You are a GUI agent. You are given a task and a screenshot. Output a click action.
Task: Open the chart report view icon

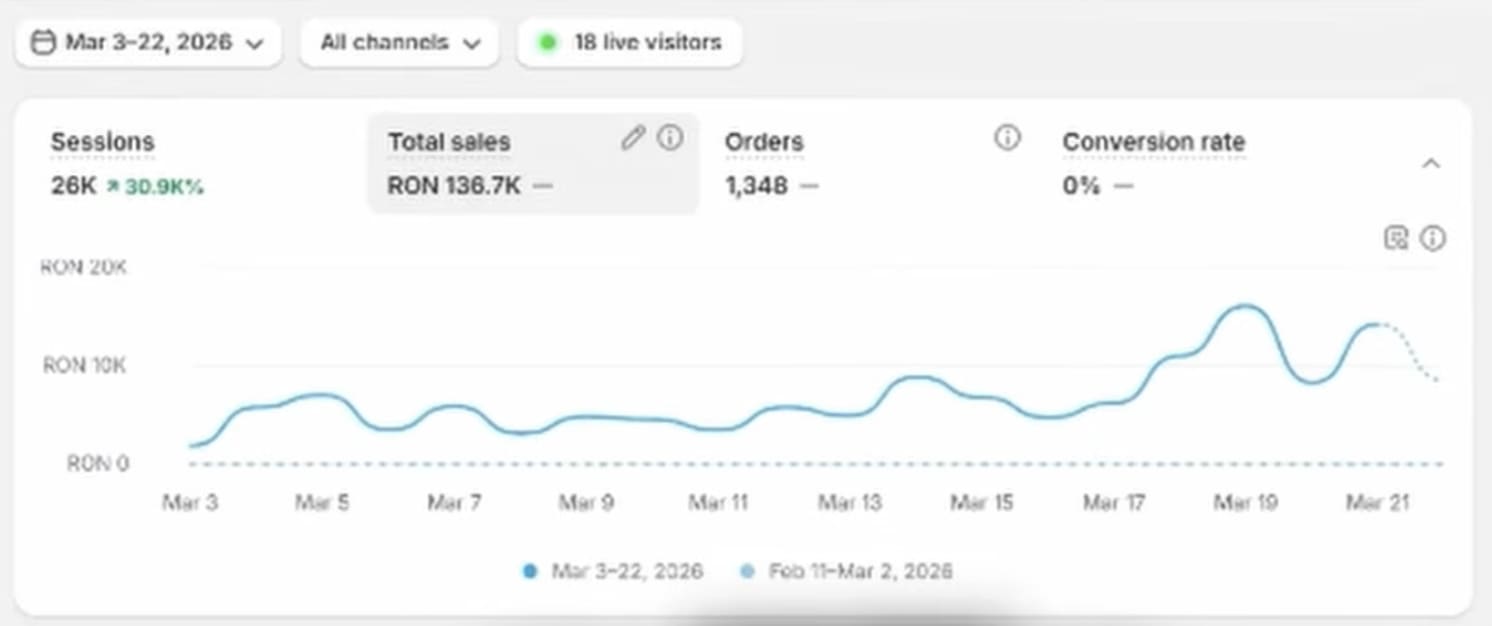click(1396, 238)
